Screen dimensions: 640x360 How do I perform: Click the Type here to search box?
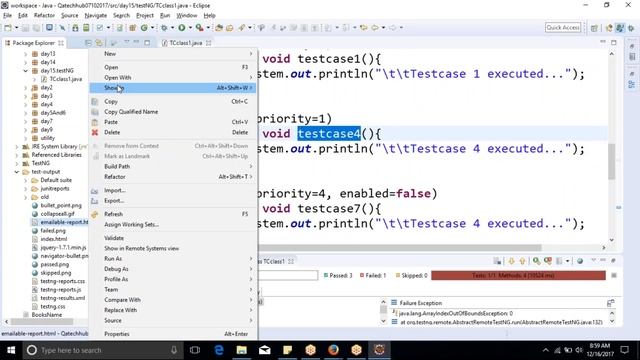coord(103,350)
